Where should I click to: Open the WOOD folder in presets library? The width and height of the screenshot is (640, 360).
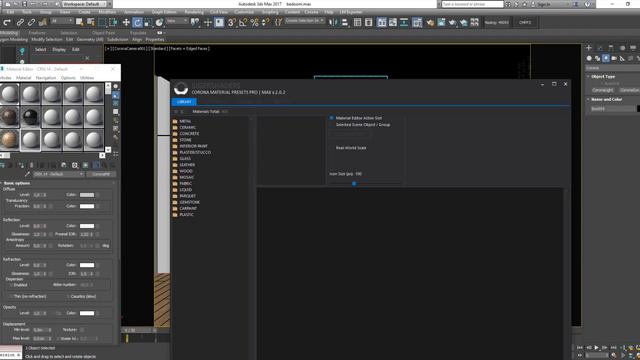186,171
